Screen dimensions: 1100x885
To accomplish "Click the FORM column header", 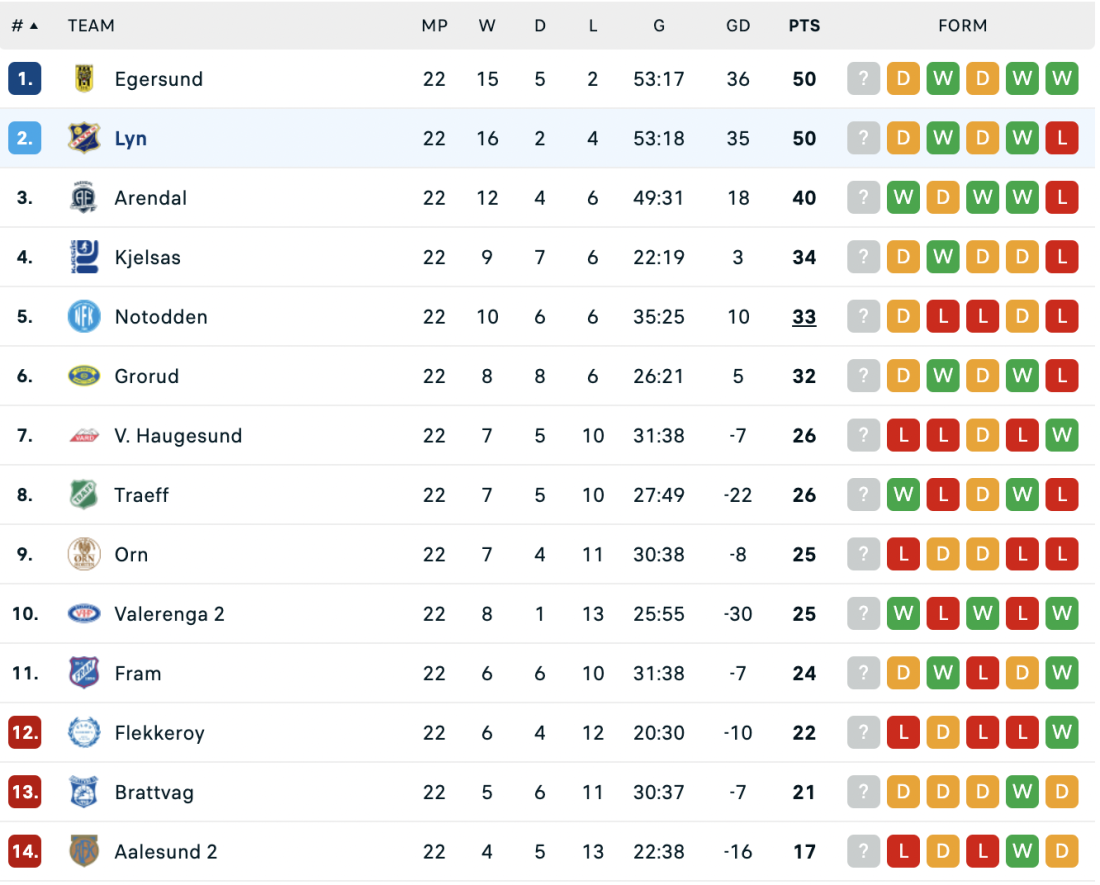I will [962, 26].
